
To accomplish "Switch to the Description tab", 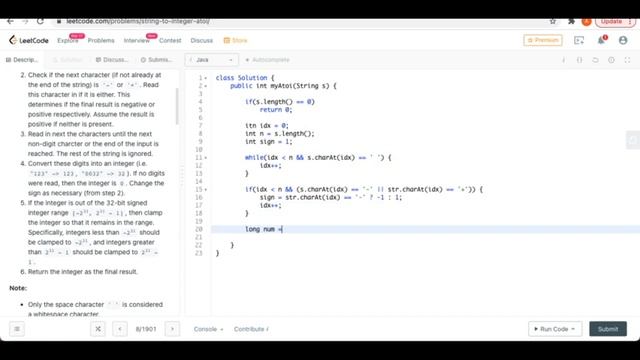I will [x=22, y=60].
